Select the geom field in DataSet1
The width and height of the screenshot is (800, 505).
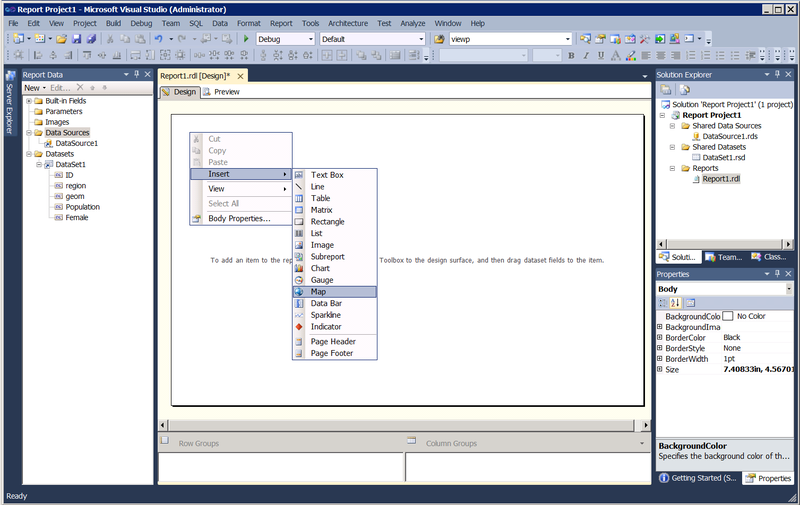tap(75, 196)
